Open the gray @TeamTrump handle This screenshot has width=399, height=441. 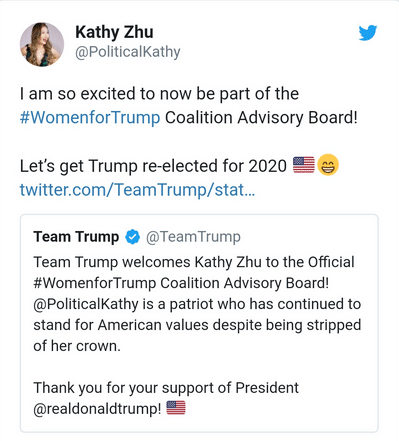coord(193,237)
